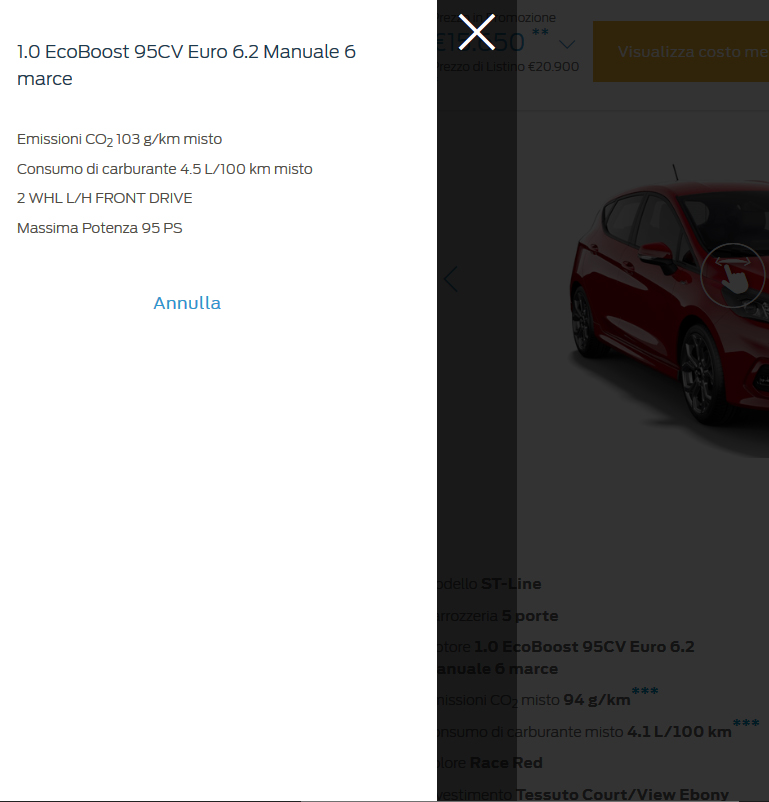769x802 pixels.
Task: Click the 360 rotate hand icon
Action: [733, 275]
